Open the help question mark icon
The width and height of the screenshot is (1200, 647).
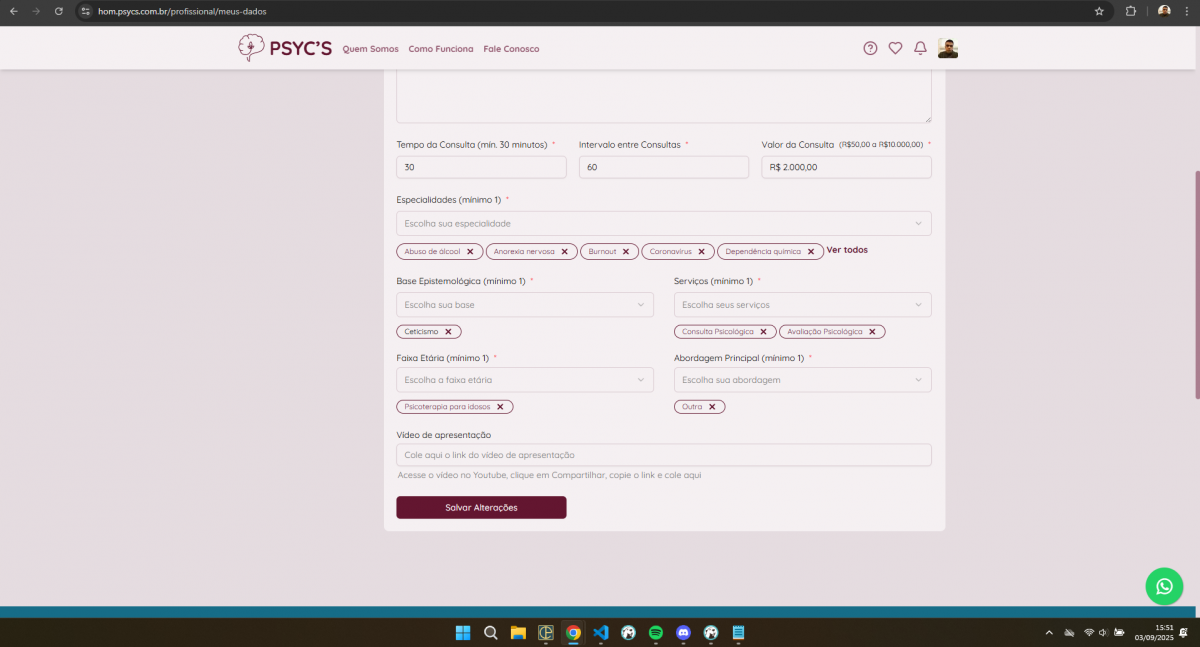(870, 48)
